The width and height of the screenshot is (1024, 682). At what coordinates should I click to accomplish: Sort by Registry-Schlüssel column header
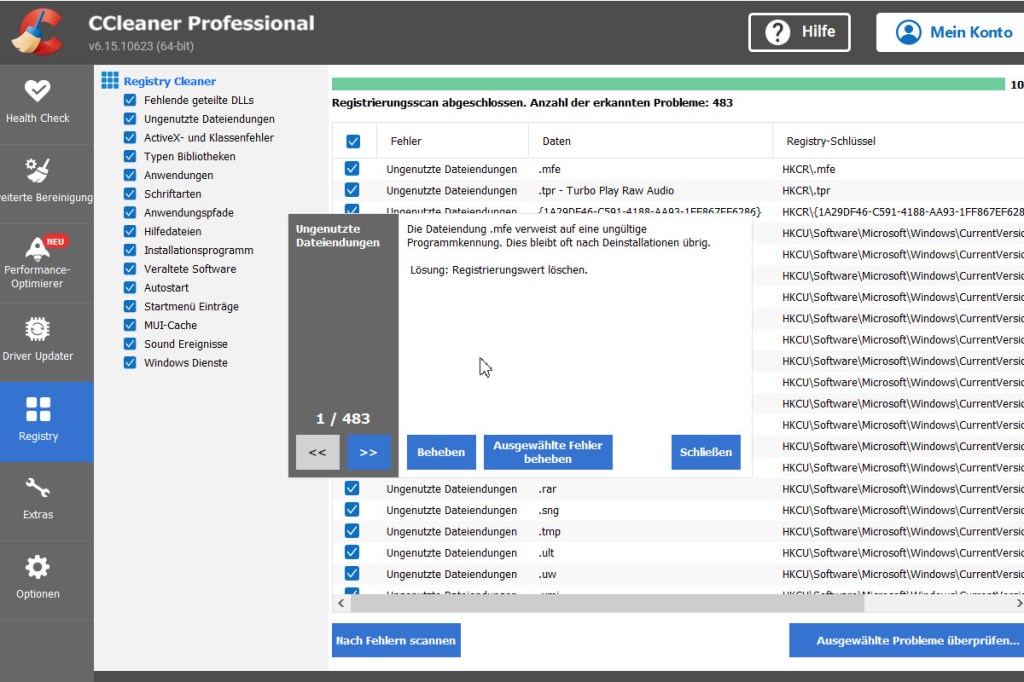(x=899, y=141)
